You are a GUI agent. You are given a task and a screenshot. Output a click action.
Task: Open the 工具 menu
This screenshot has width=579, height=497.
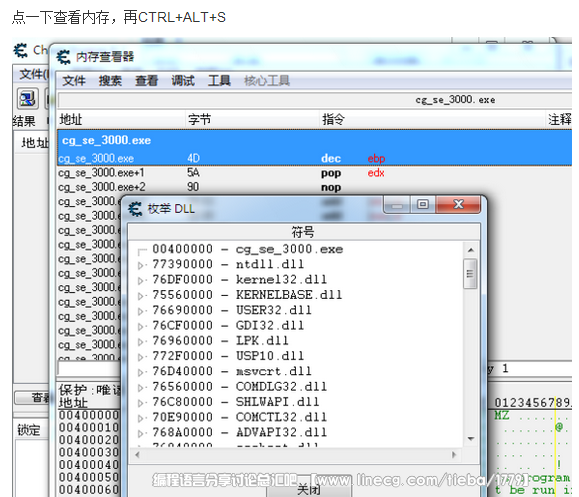tap(219, 80)
